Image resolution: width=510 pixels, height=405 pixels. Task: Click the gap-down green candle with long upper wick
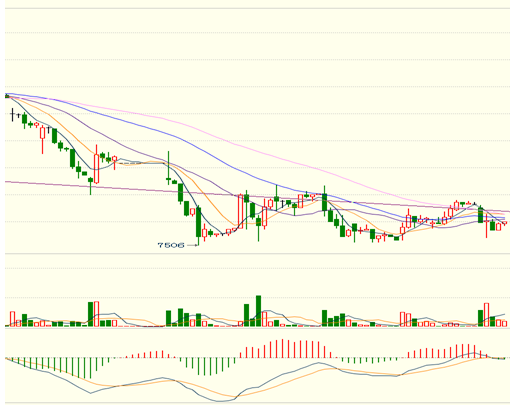tap(168, 168)
